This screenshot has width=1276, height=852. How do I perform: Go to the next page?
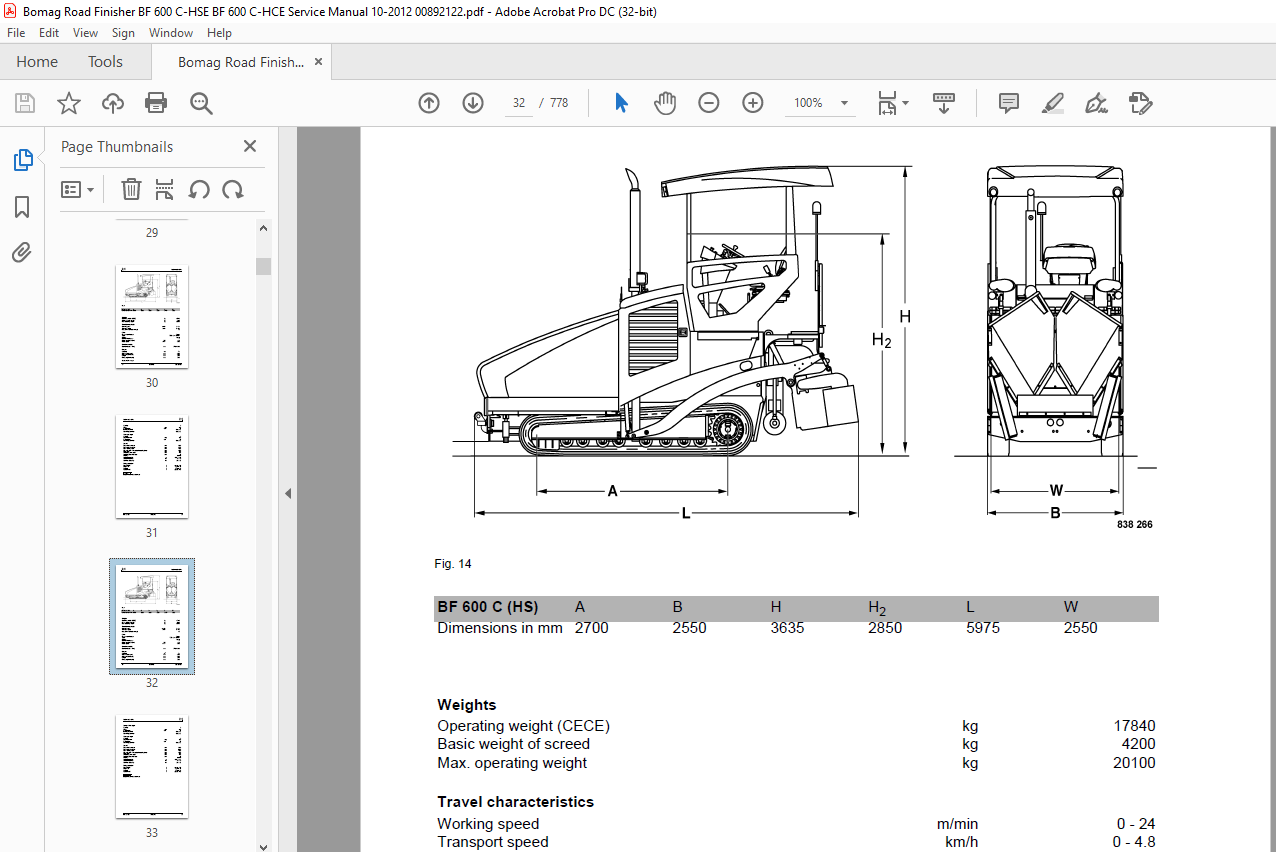473,103
